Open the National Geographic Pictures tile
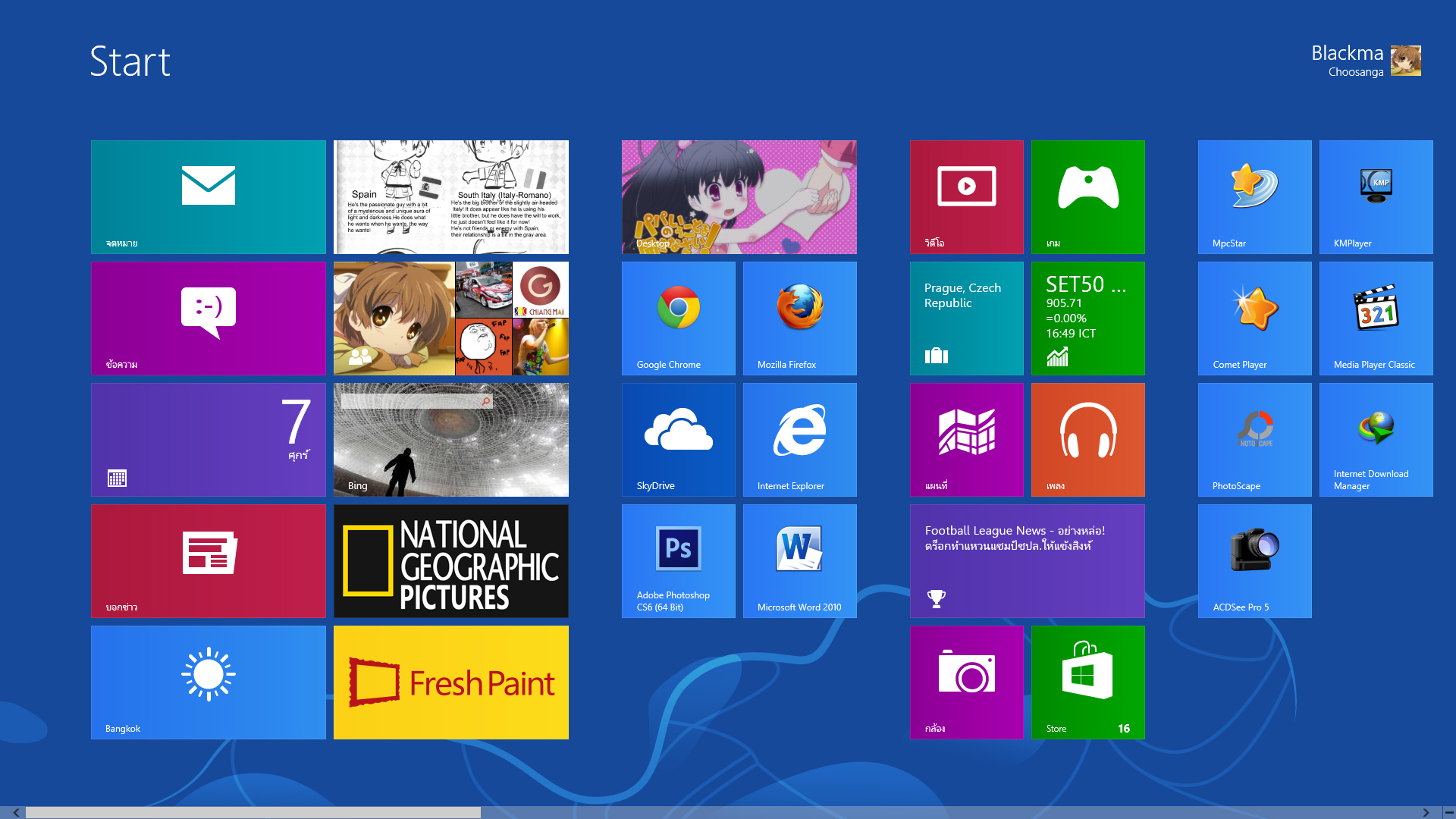The width and height of the screenshot is (1456, 819). tap(450, 560)
